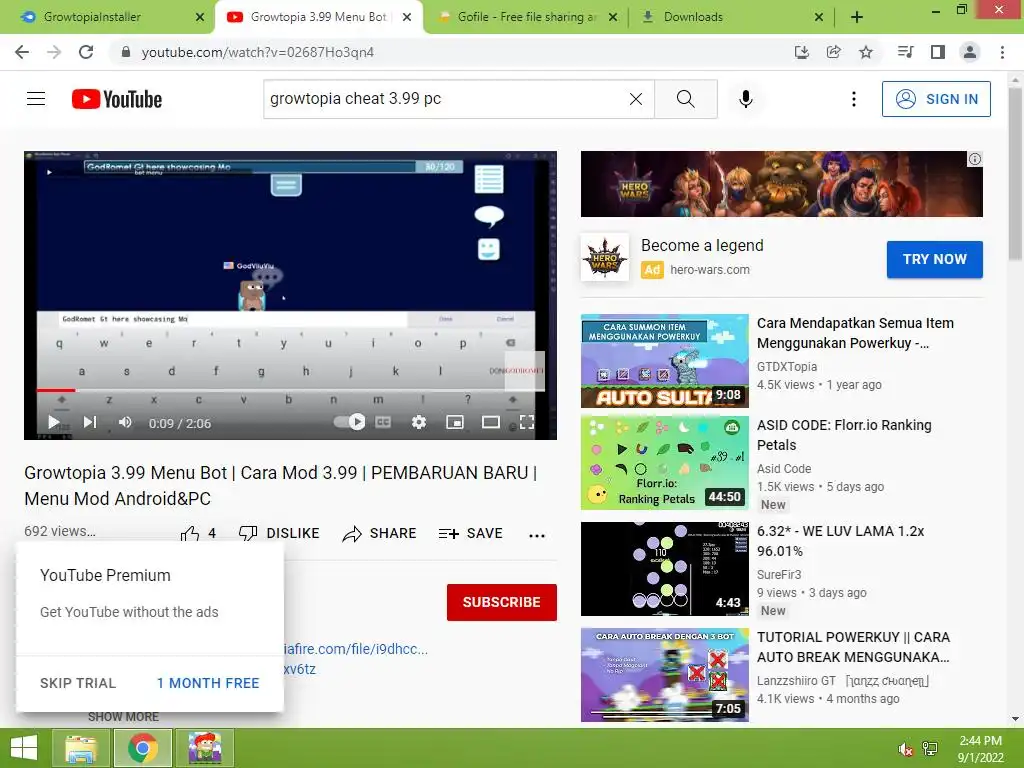
Task: Click the address bar URL
Action: click(x=258, y=52)
